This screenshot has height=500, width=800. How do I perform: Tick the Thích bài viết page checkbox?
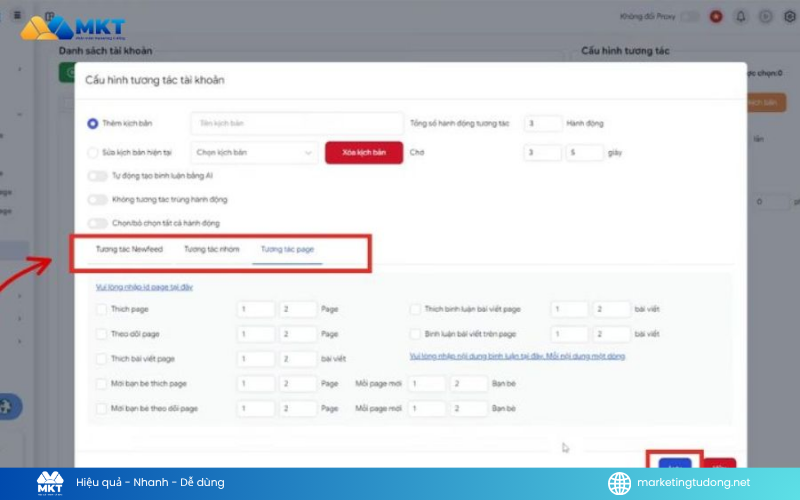point(102,359)
